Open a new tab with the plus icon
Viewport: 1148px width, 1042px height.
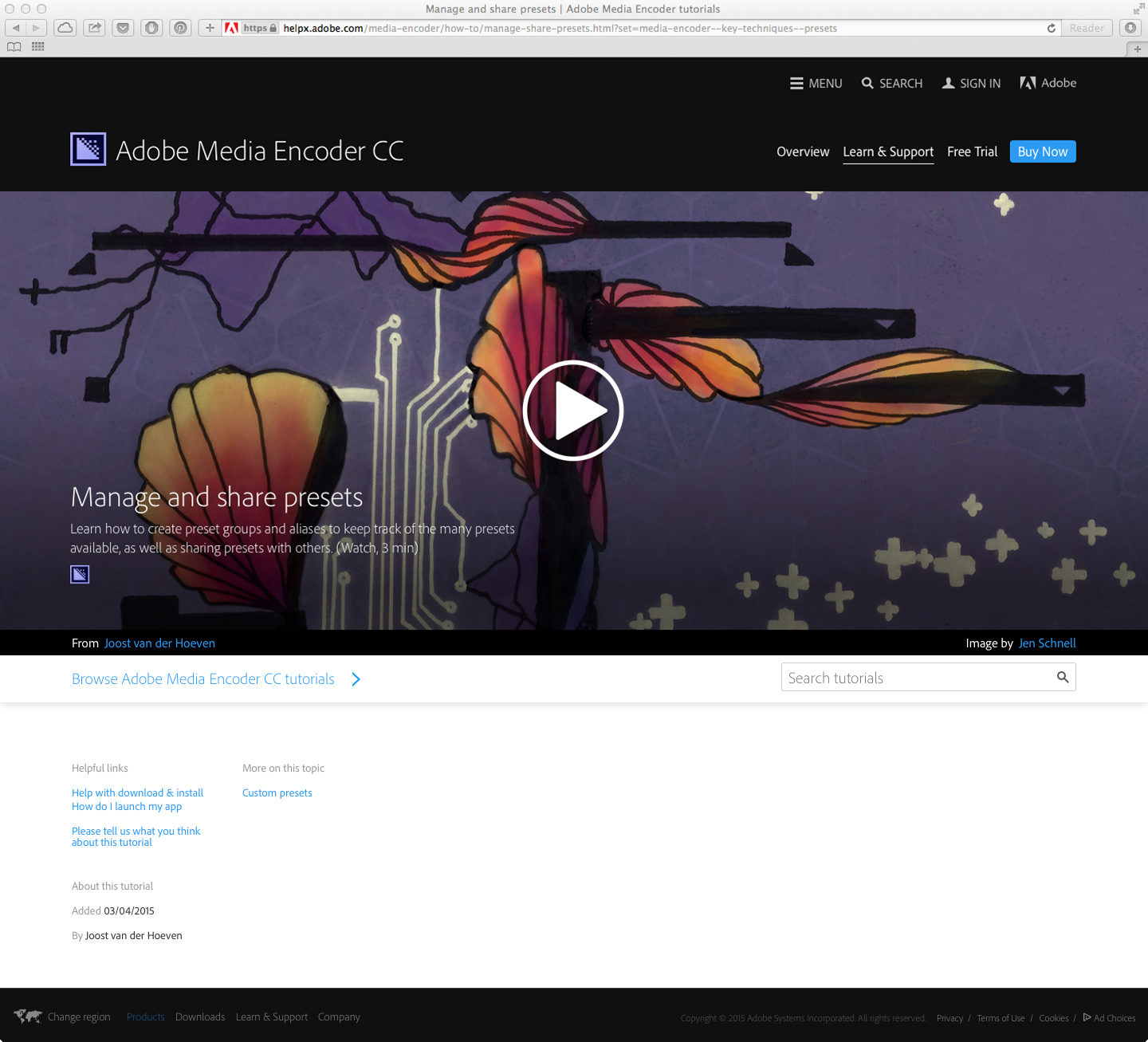pyautogui.click(x=1138, y=49)
